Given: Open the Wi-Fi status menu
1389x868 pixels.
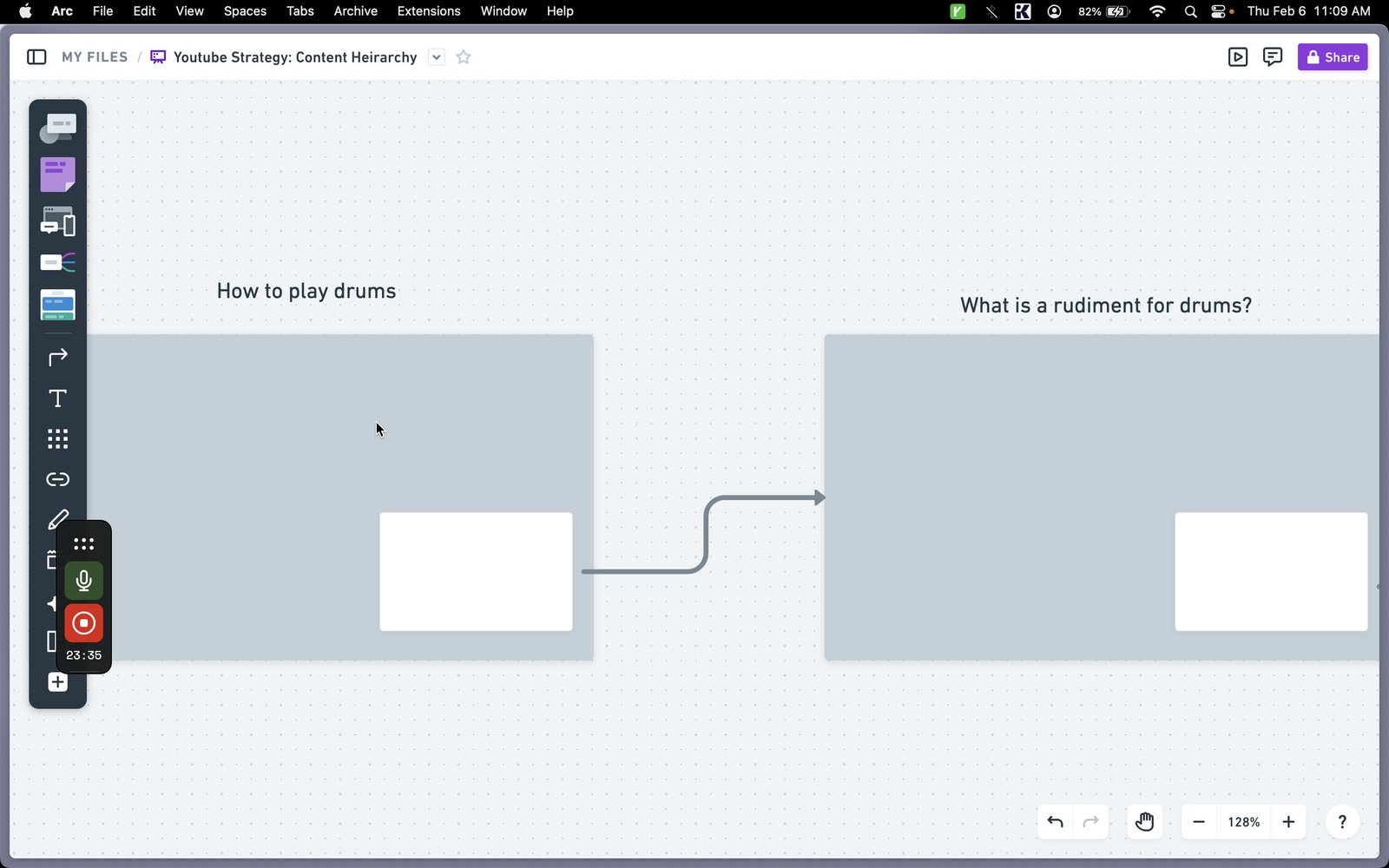Looking at the screenshot, I should (1157, 11).
